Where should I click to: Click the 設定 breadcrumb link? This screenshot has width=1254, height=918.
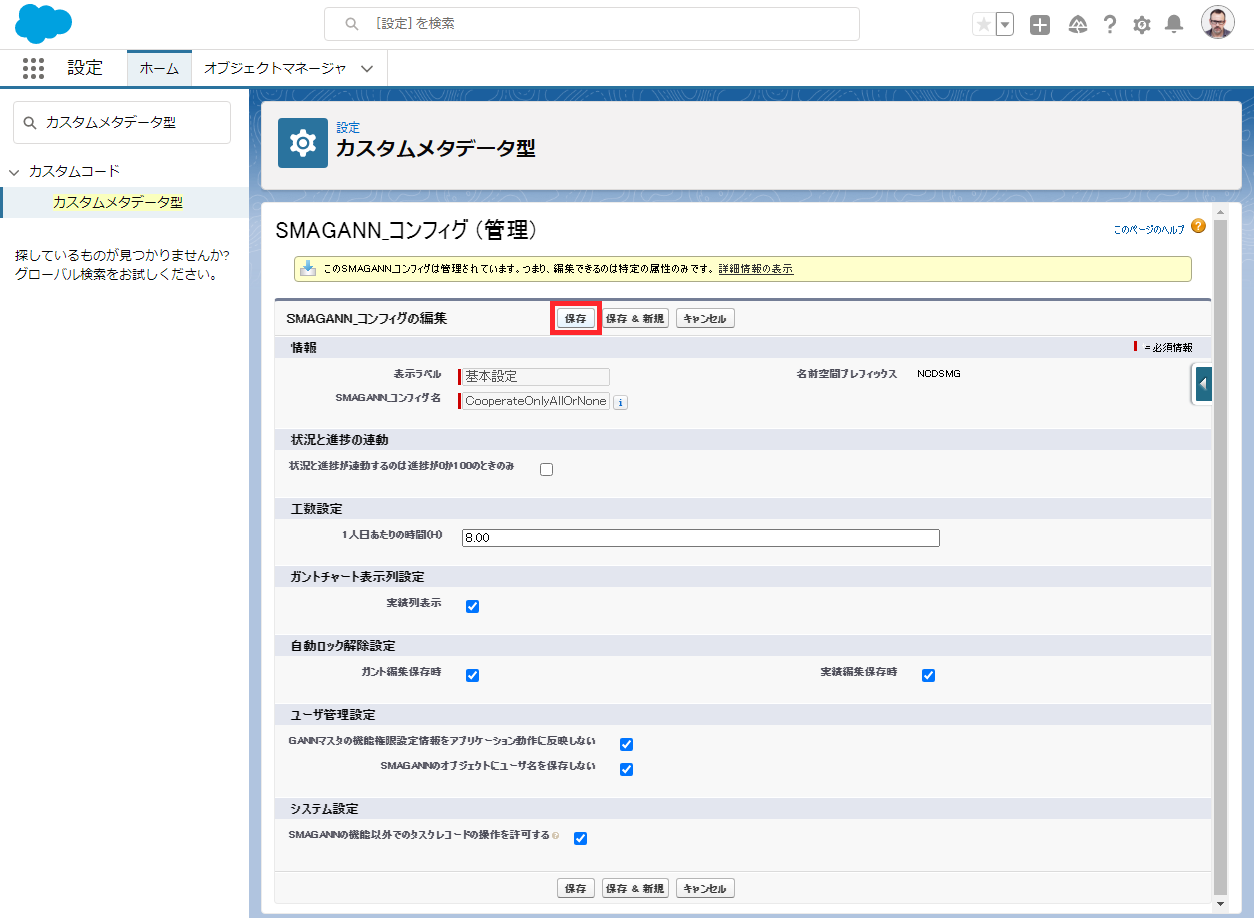point(348,128)
